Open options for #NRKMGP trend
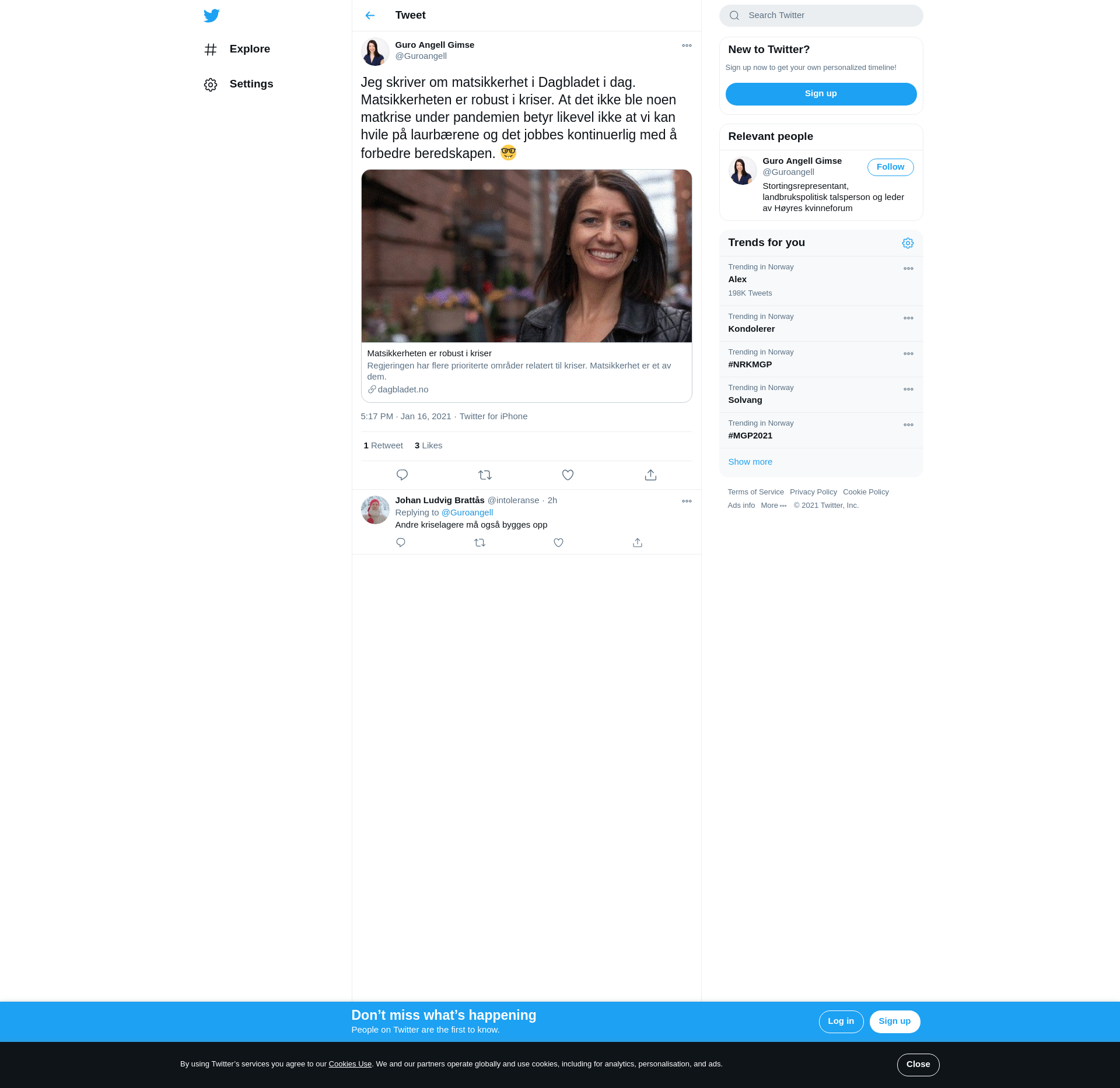 pyautogui.click(x=908, y=354)
